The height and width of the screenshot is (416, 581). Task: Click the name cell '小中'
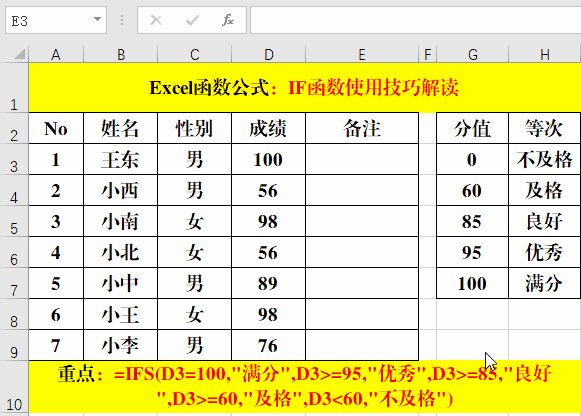pos(121,283)
